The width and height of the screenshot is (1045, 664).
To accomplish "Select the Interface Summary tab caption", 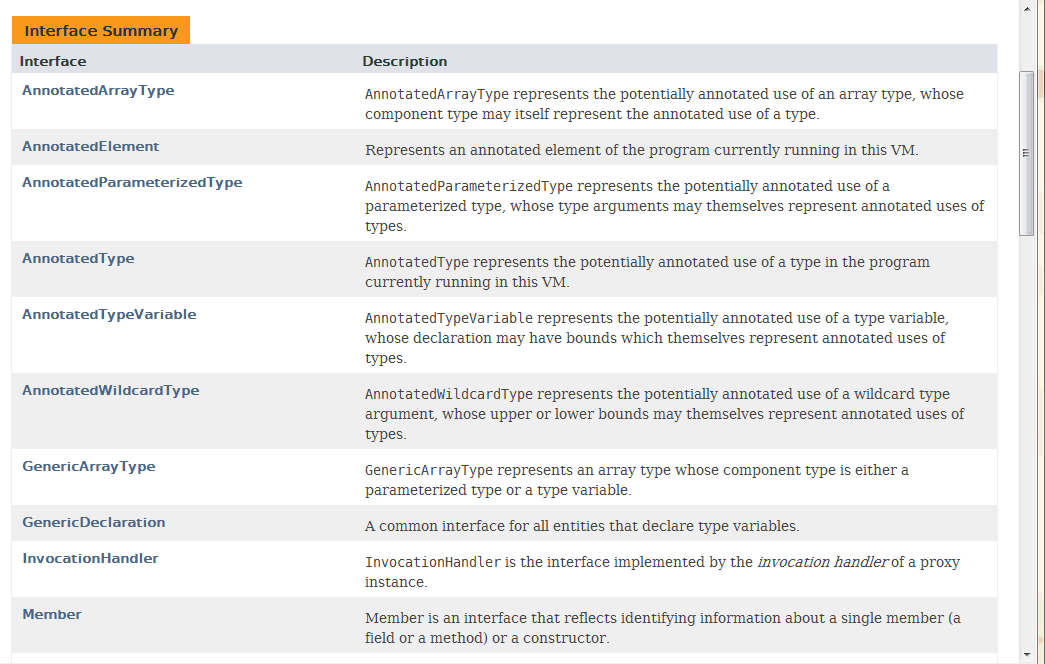I will click(x=101, y=31).
